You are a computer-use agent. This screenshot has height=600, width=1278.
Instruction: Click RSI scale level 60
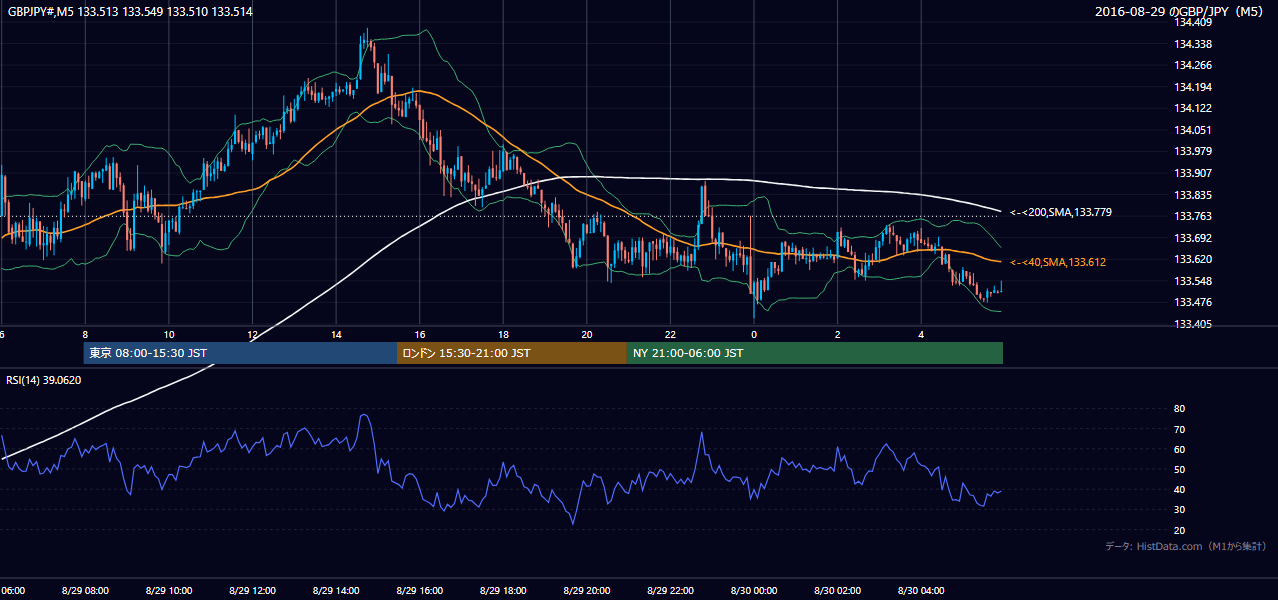[x=1179, y=449]
